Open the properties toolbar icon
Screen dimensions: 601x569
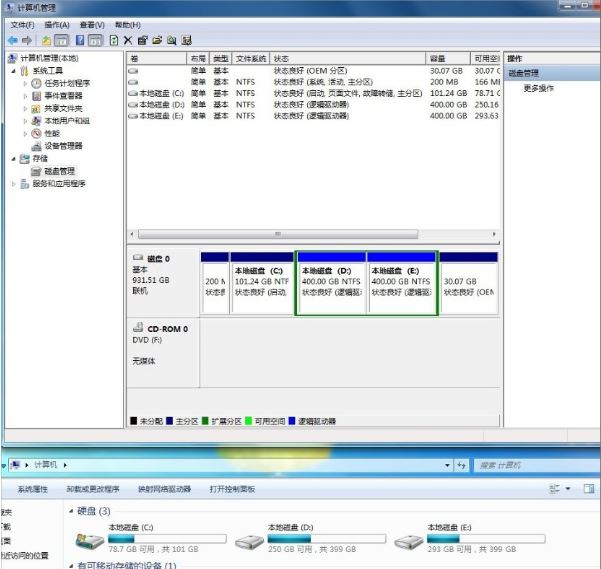point(143,40)
